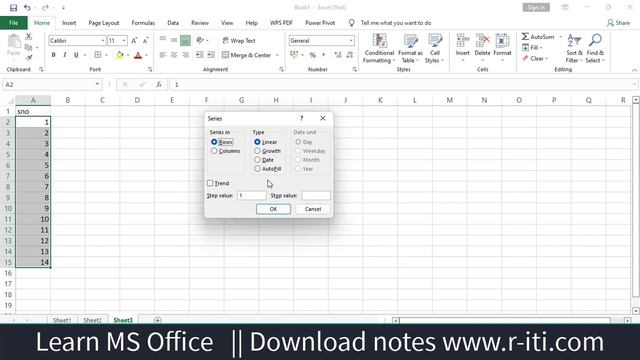This screenshot has width=640, height=360.
Task: Click OK in Series dialog
Action: 273,209
